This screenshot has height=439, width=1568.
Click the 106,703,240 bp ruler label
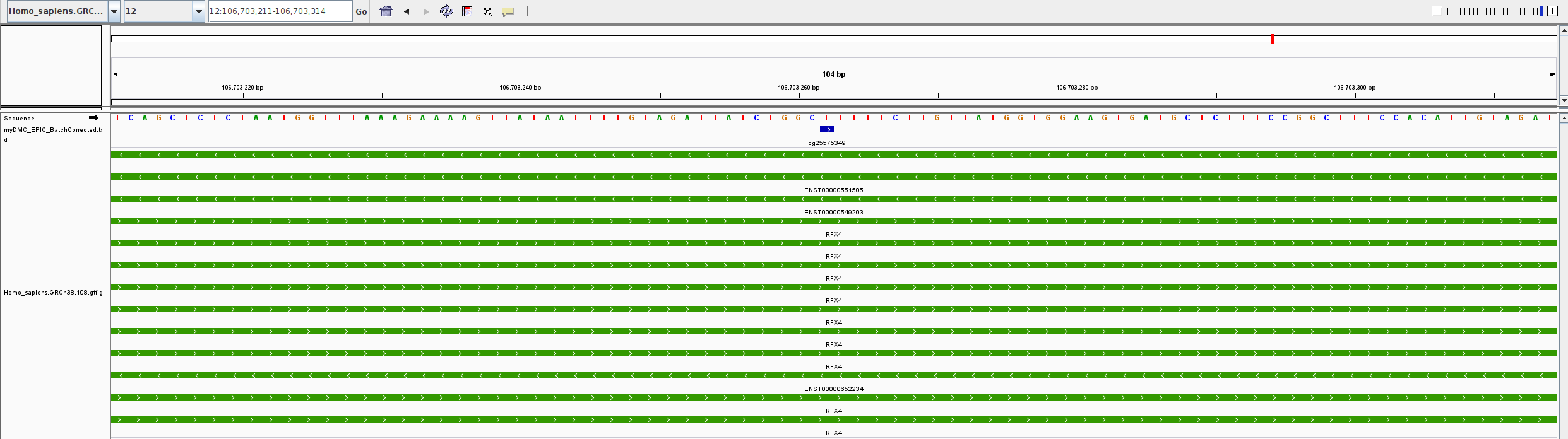tap(520, 88)
